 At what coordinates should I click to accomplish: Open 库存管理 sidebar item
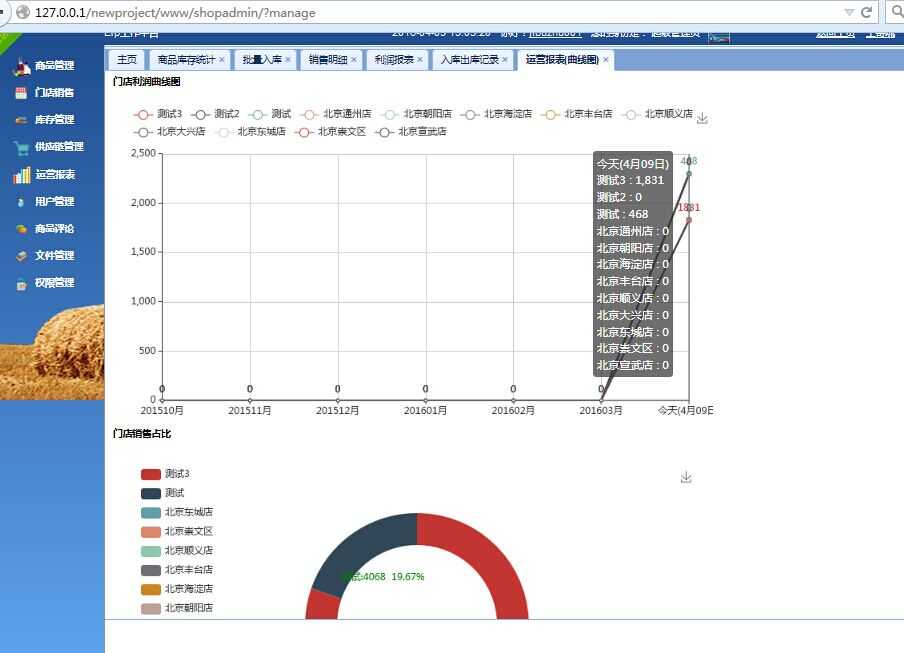tap(45, 120)
